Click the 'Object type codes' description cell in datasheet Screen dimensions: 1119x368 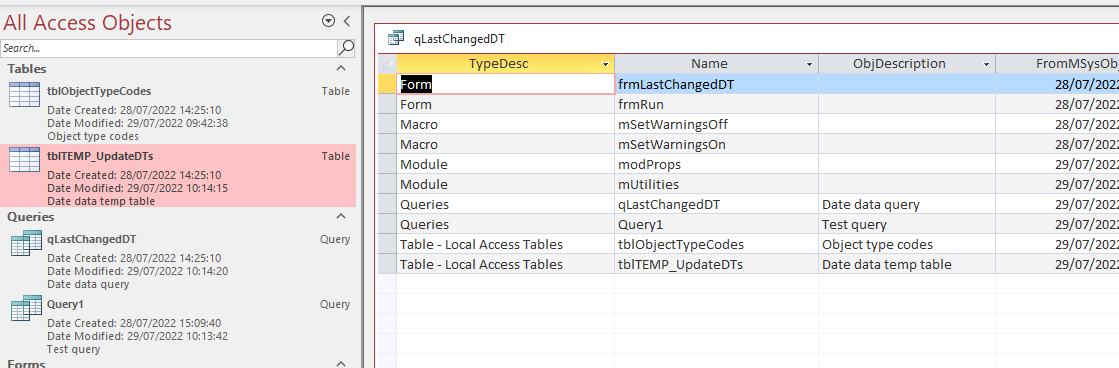(x=906, y=244)
